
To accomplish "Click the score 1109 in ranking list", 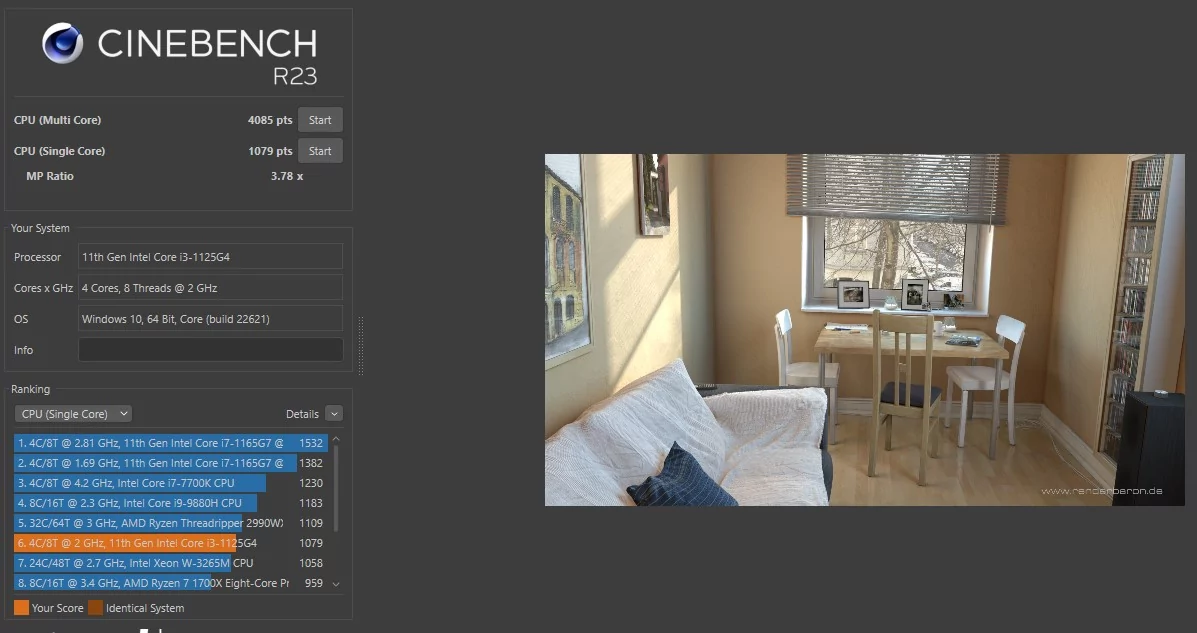I will (x=311, y=523).
